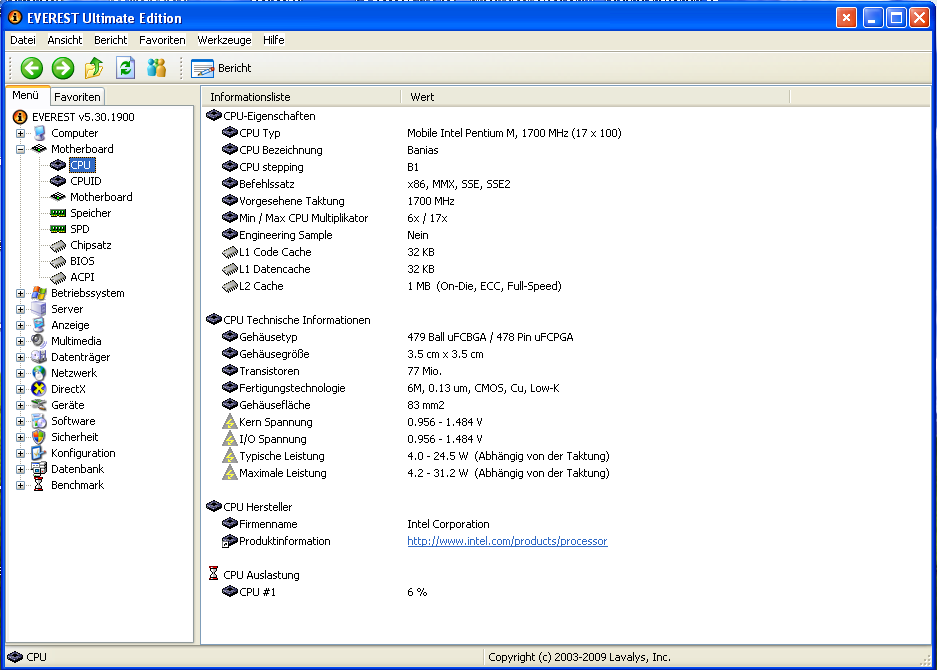Click the SPD memory module icon
The image size is (937, 670).
[58, 229]
